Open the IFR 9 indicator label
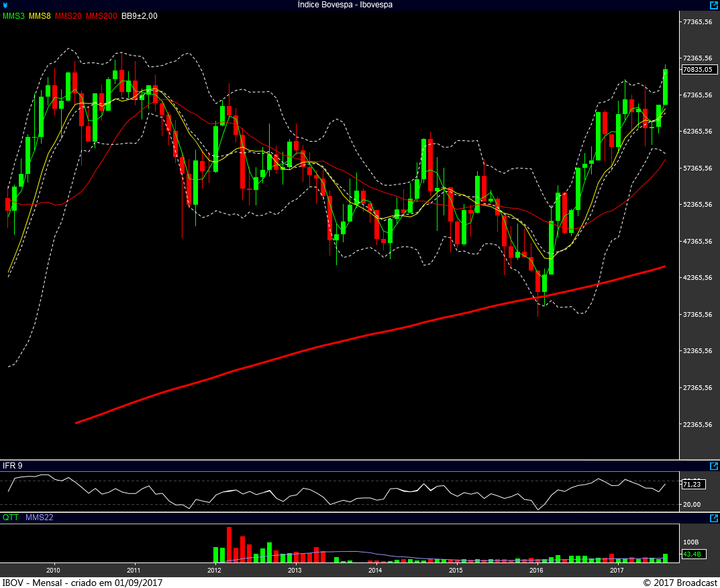Image resolution: width=720 pixels, height=588 pixels. click(12, 466)
